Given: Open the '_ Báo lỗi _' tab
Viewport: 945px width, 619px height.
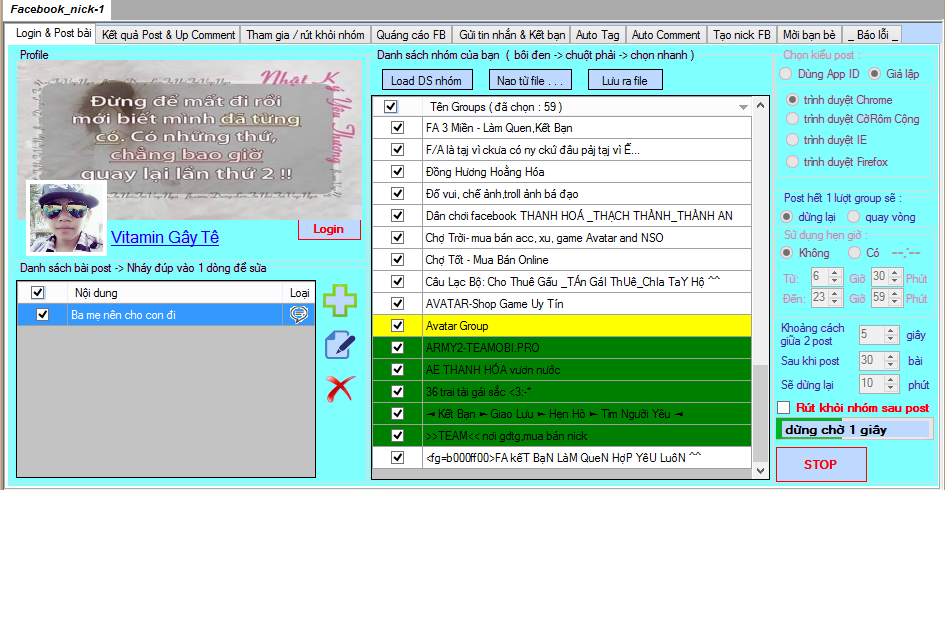Looking at the screenshot, I should pyautogui.click(x=873, y=35).
